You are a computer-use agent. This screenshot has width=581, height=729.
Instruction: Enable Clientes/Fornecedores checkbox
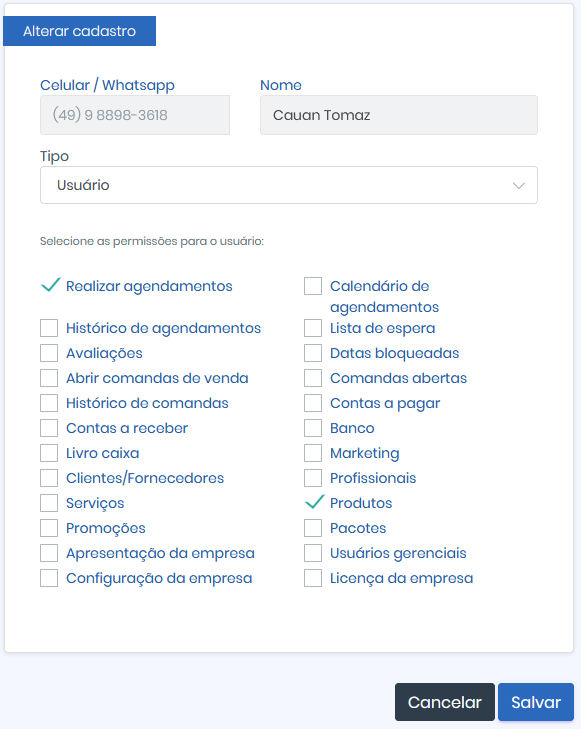pos(49,478)
